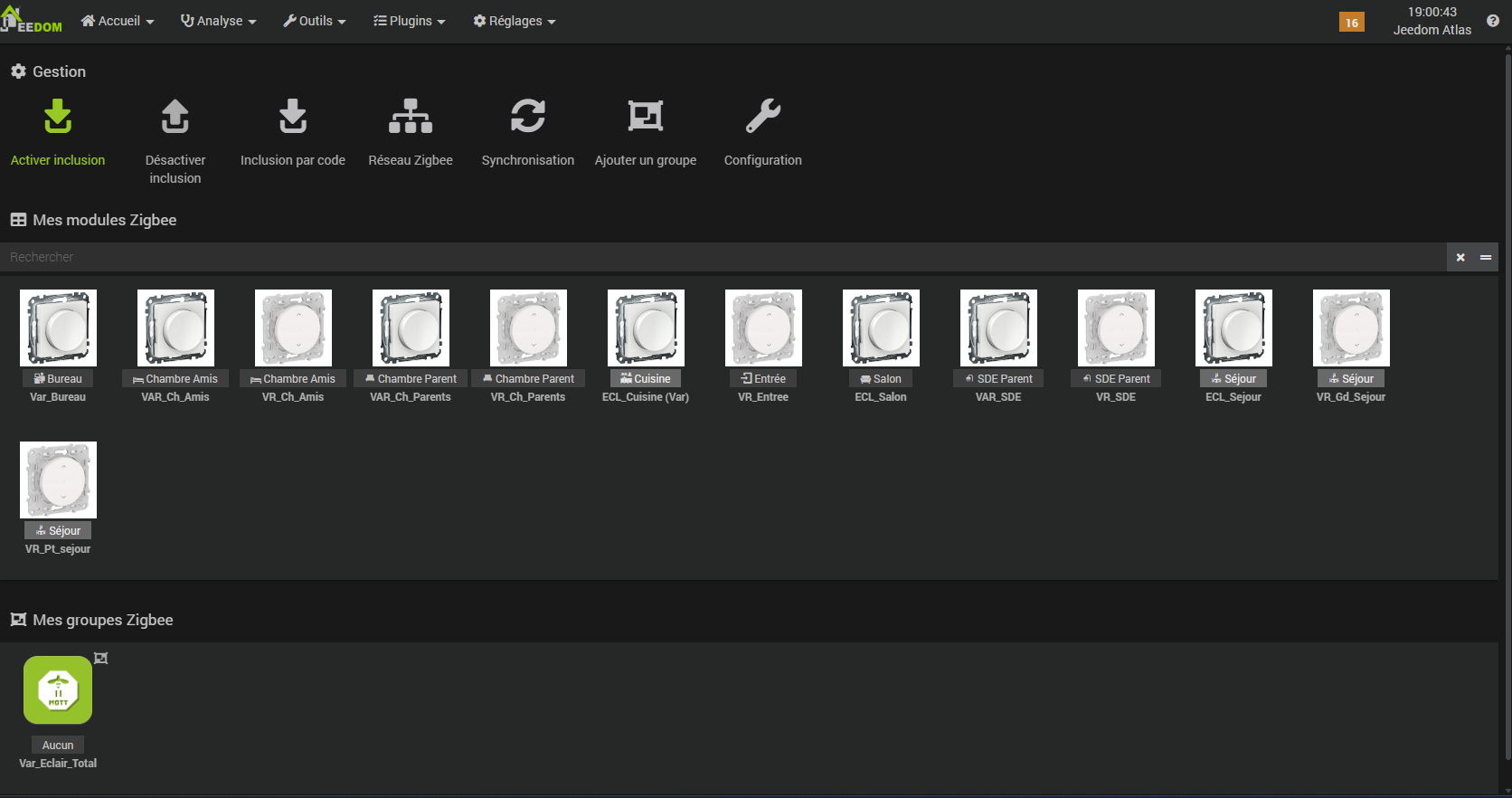Click the Désactiver inclusion icon
This screenshot has height=798, width=1512.
click(175, 117)
